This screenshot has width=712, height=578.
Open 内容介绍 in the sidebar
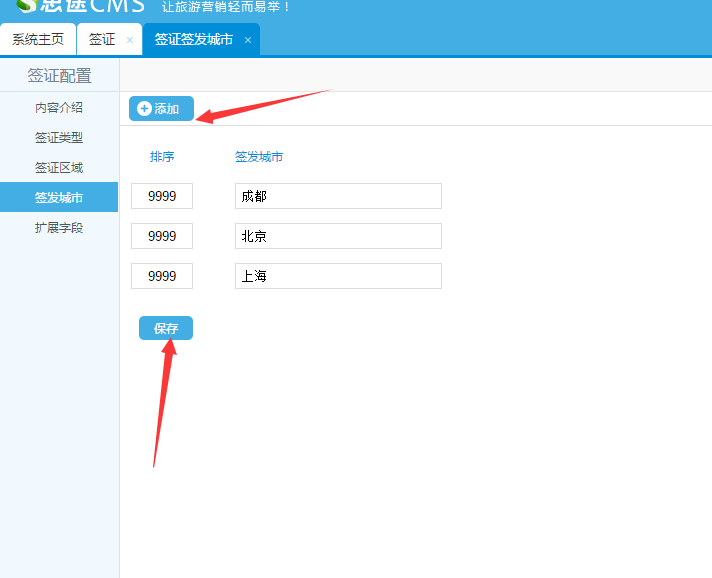click(x=59, y=108)
